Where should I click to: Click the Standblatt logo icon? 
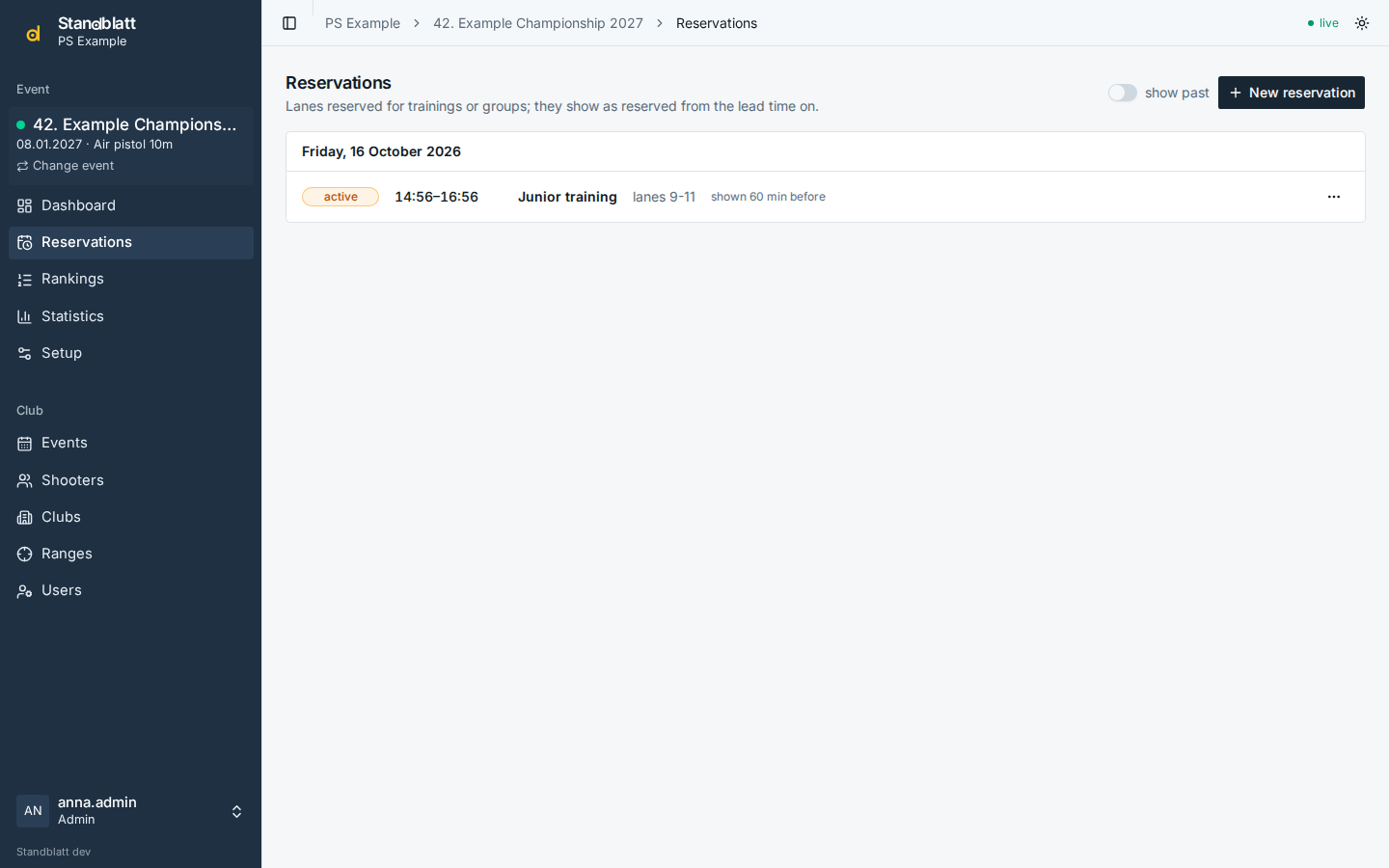click(x=33, y=33)
